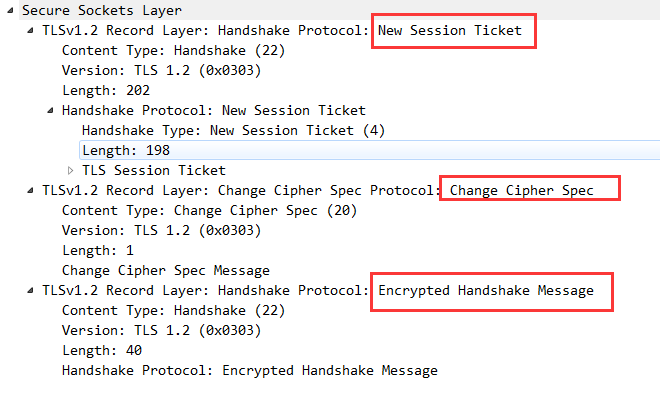
Task: Click the highlighted New Session Ticket text
Action: click(x=450, y=31)
